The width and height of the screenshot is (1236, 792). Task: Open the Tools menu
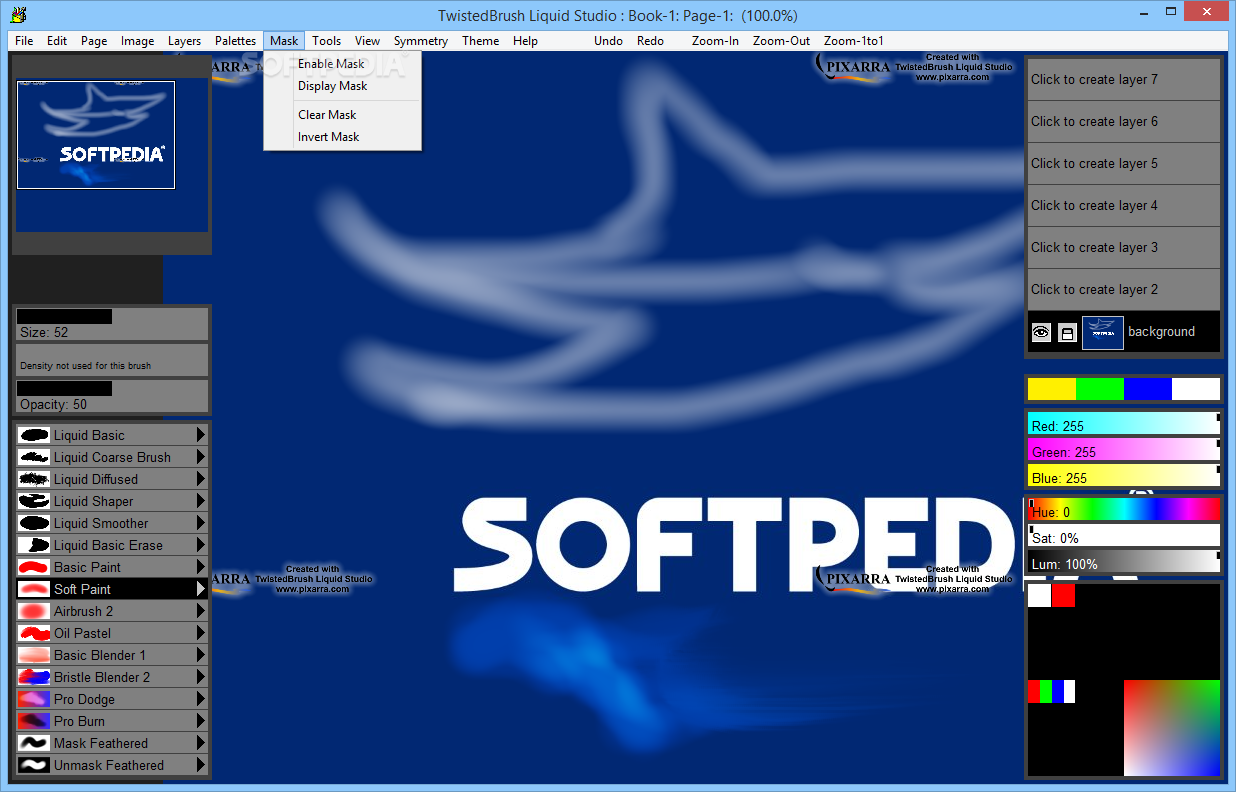[x=326, y=41]
